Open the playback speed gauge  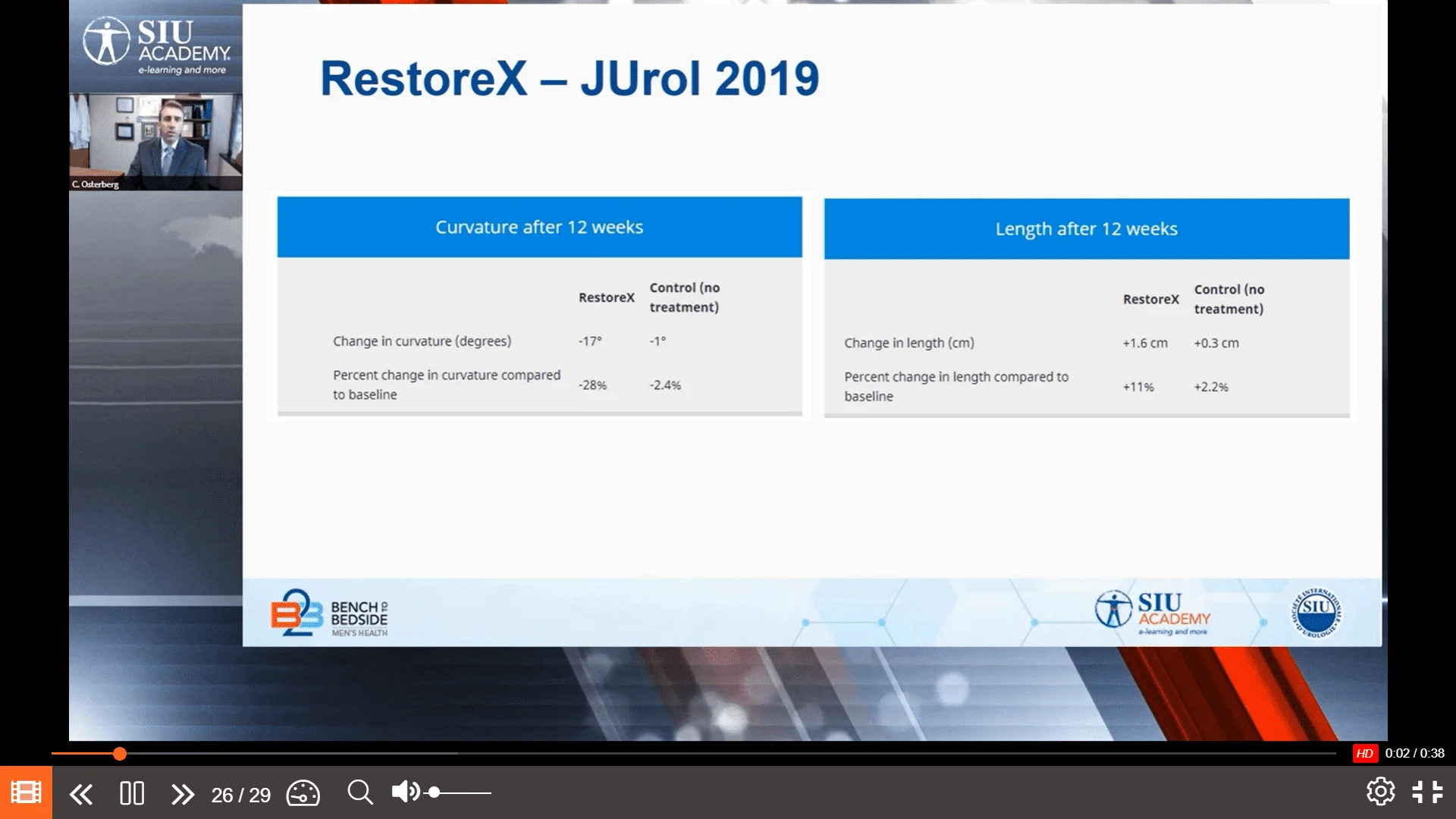[303, 793]
